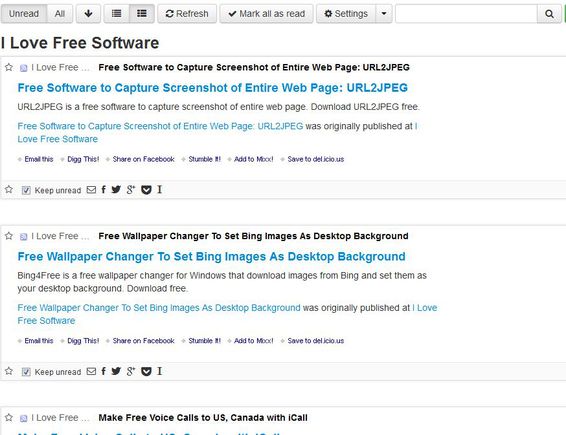Collapse the URL2JPEG article header row title
Viewport: 566px width, 435px height.
coord(254,68)
